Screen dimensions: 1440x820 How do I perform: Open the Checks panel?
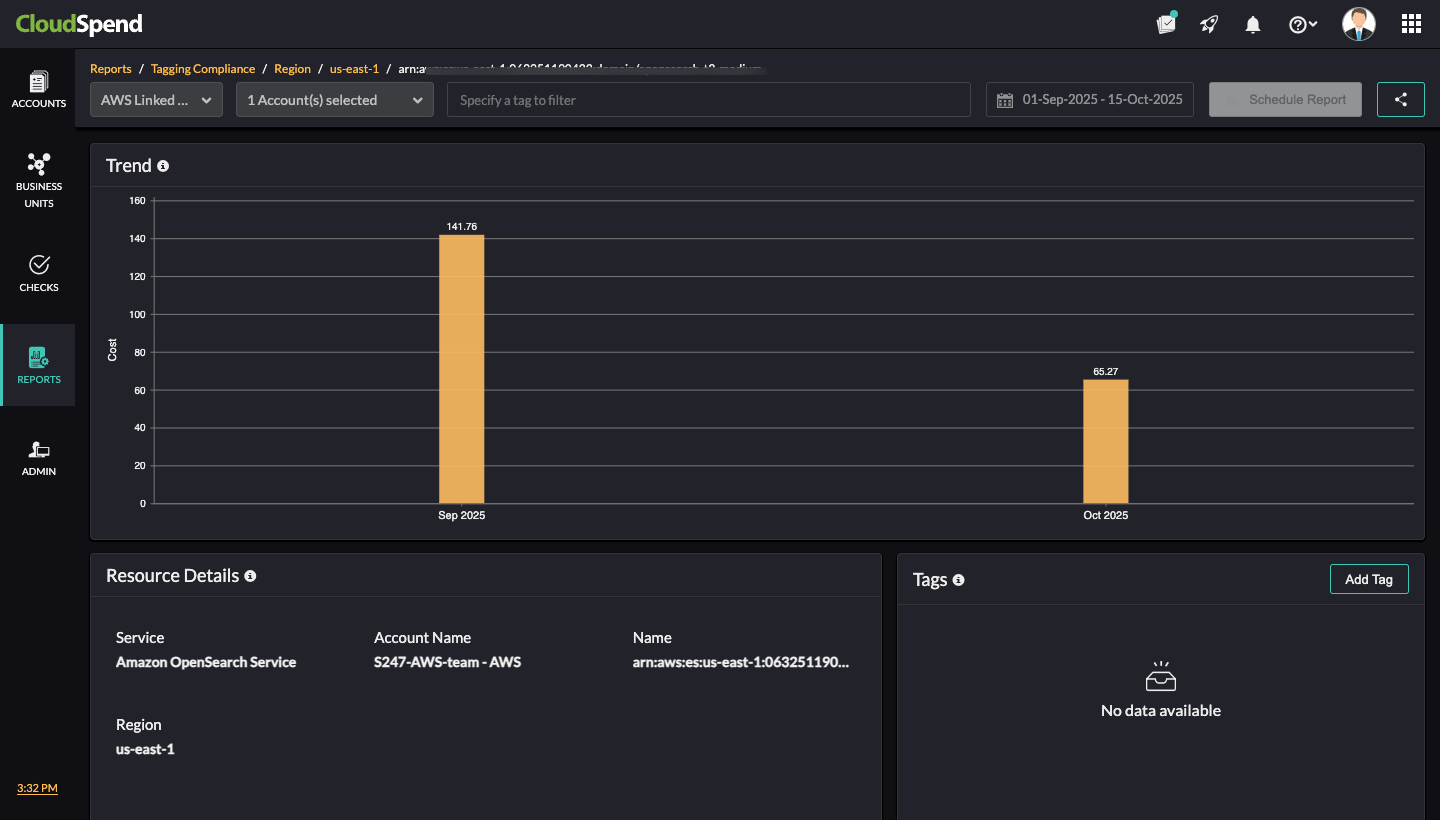pyautogui.click(x=39, y=272)
